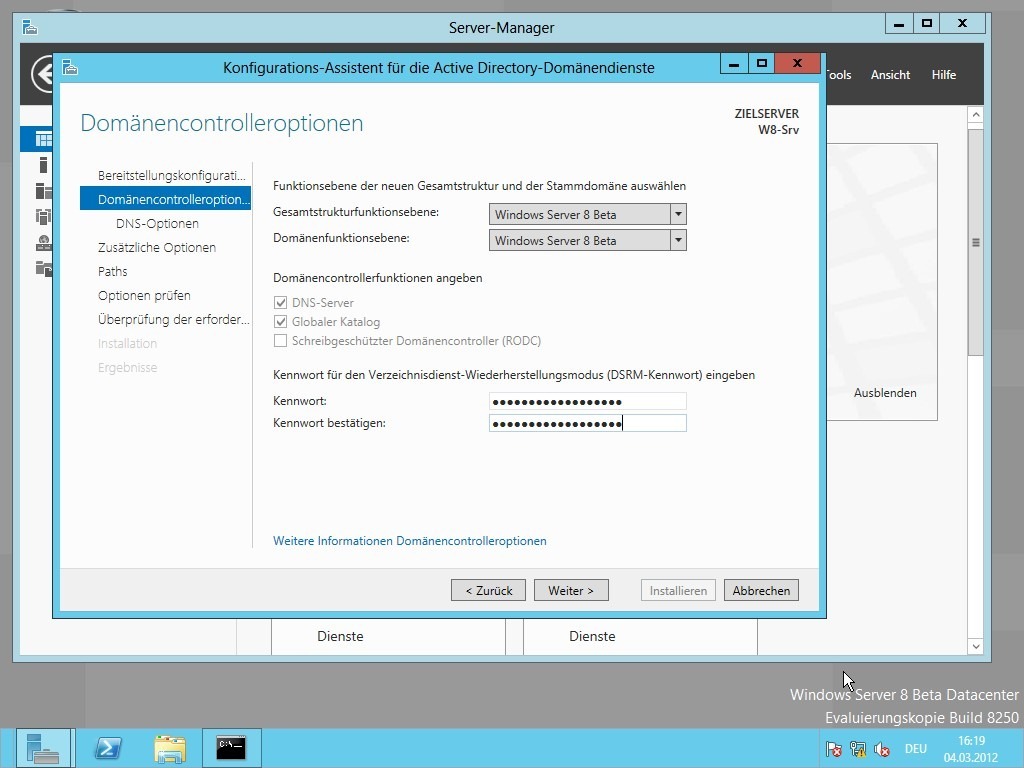Open the Hilfe menu in Server-Manager
The image size is (1024, 768).
pos(944,74)
